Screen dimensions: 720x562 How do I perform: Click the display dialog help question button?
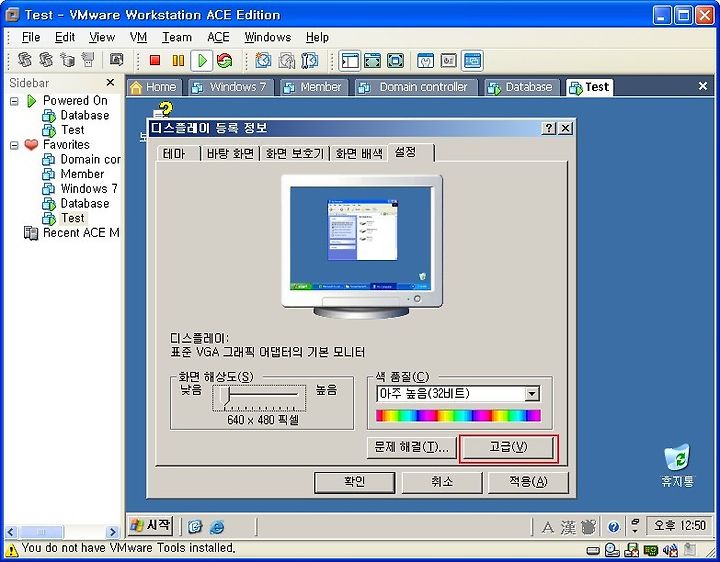coord(549,129)
